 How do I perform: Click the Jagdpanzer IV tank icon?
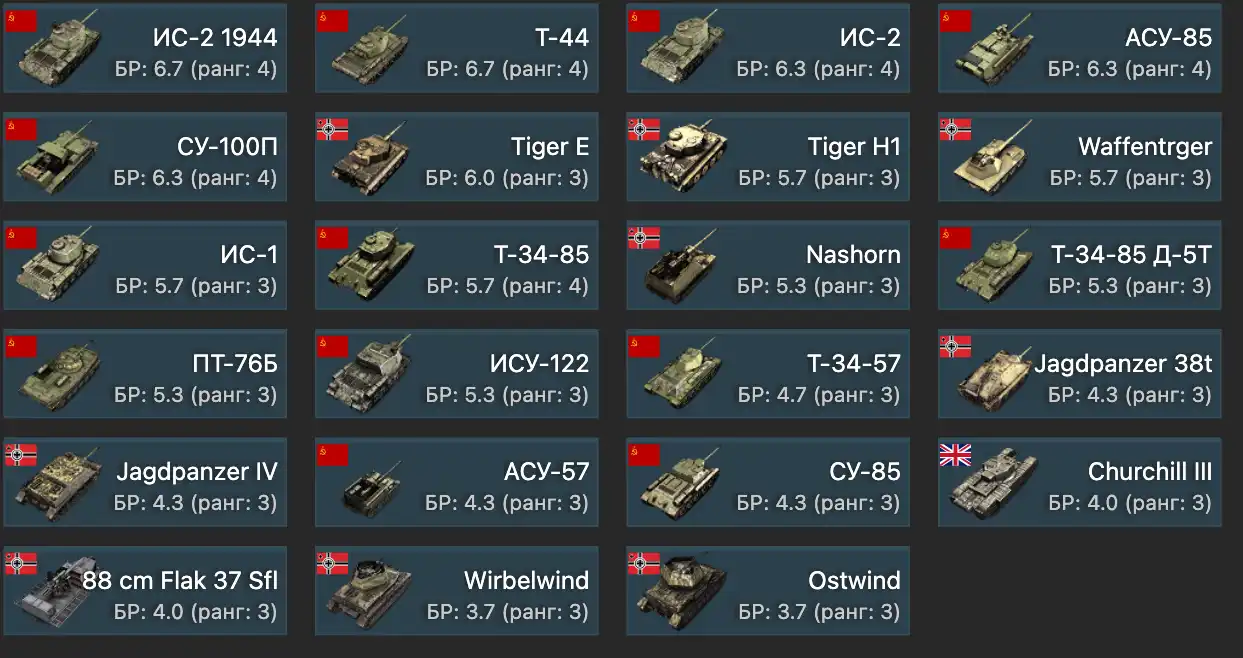(x=60, y=484)
